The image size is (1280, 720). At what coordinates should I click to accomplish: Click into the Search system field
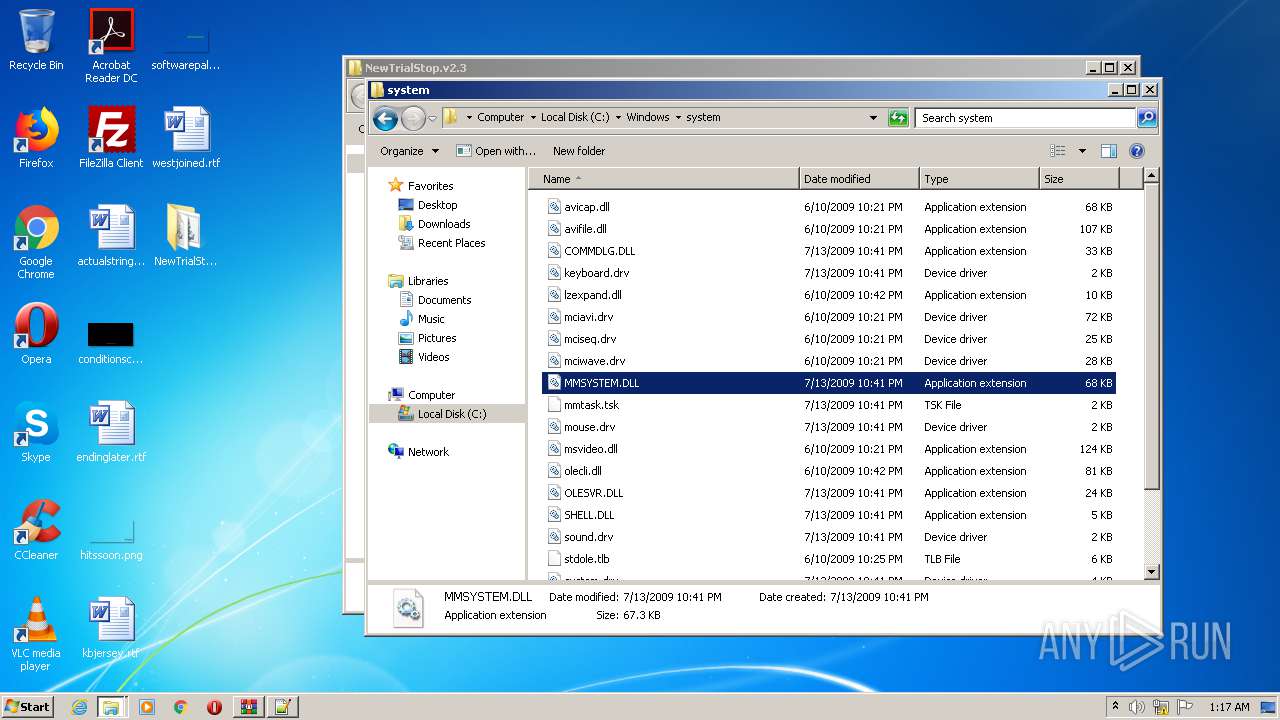click(x=1026, y=118)
